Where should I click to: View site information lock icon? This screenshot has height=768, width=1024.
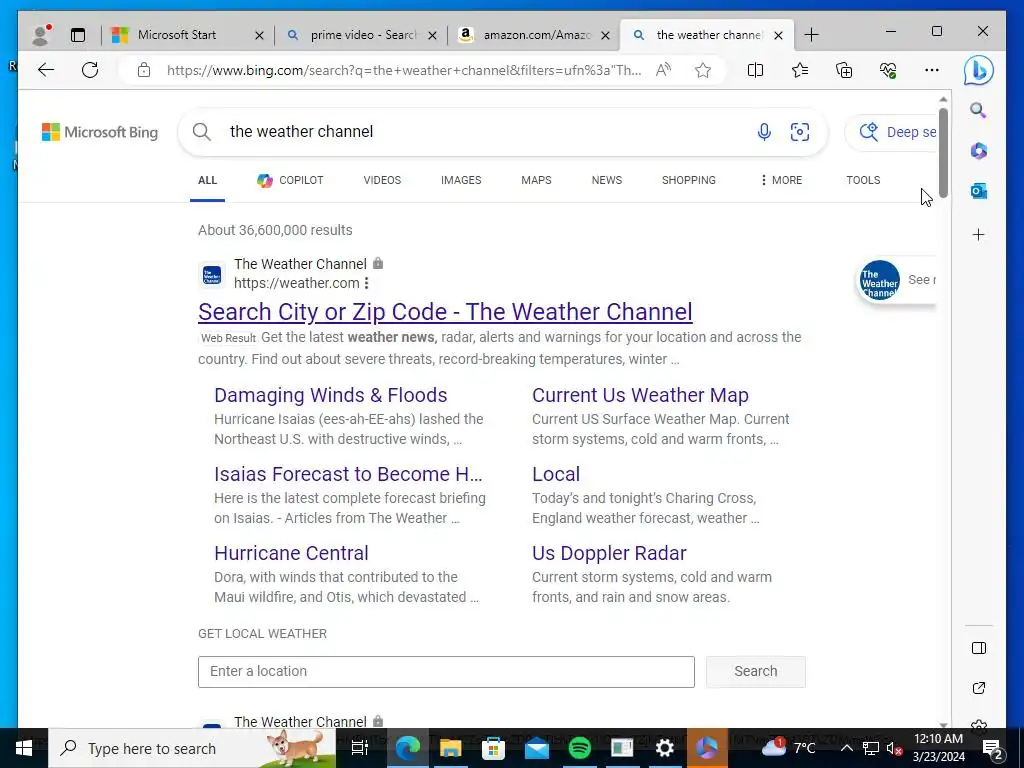pyautogui.click(x=144, y=70)
